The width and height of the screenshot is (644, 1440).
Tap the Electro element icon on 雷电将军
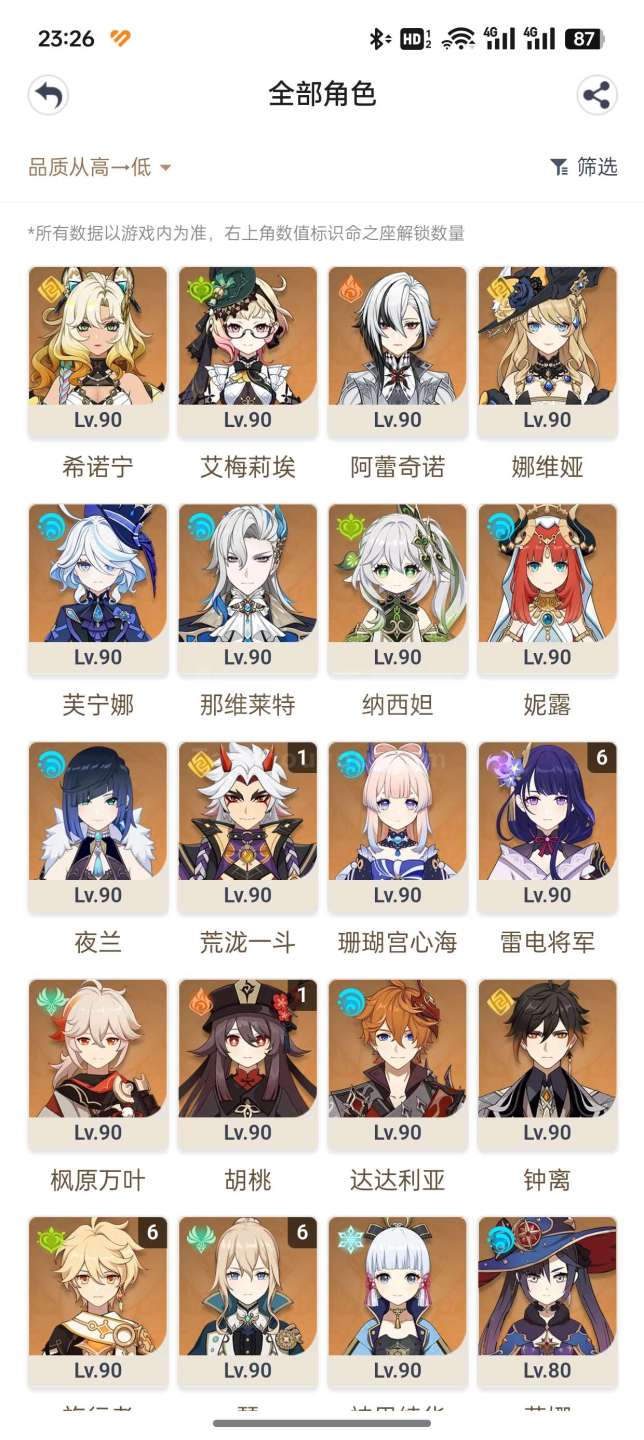click(500, 764)
